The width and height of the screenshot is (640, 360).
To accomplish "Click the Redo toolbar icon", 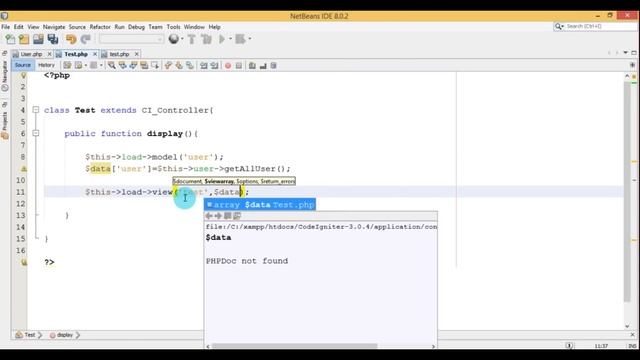I will pos(85,39).
